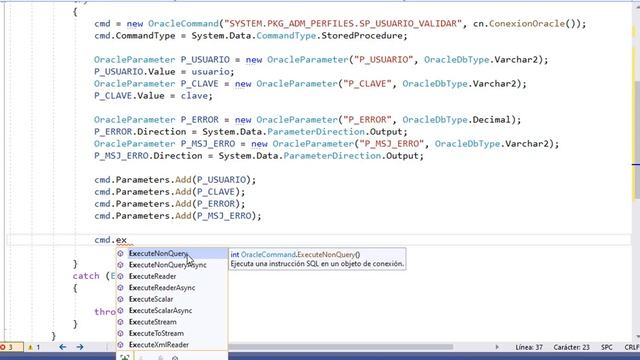
Task: Click the clave value assignment
Action: (194, 96)
